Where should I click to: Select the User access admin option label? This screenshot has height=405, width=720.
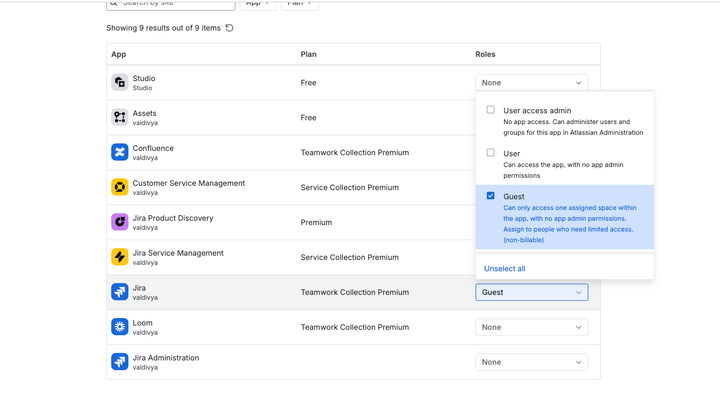tap(537, 111)
